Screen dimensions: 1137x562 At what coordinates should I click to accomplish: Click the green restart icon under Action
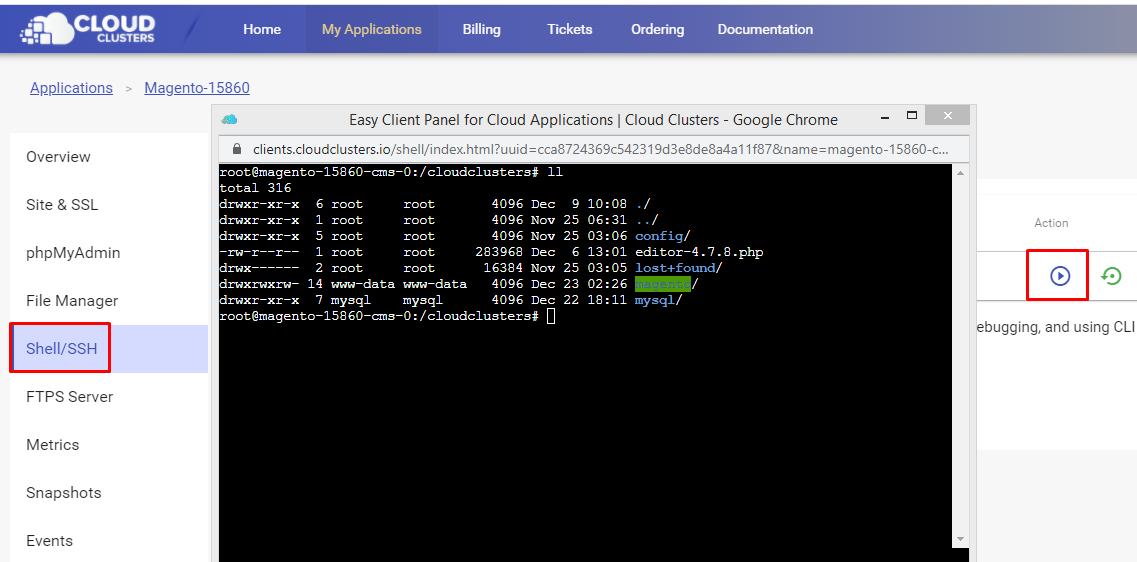coord(1111,276)
